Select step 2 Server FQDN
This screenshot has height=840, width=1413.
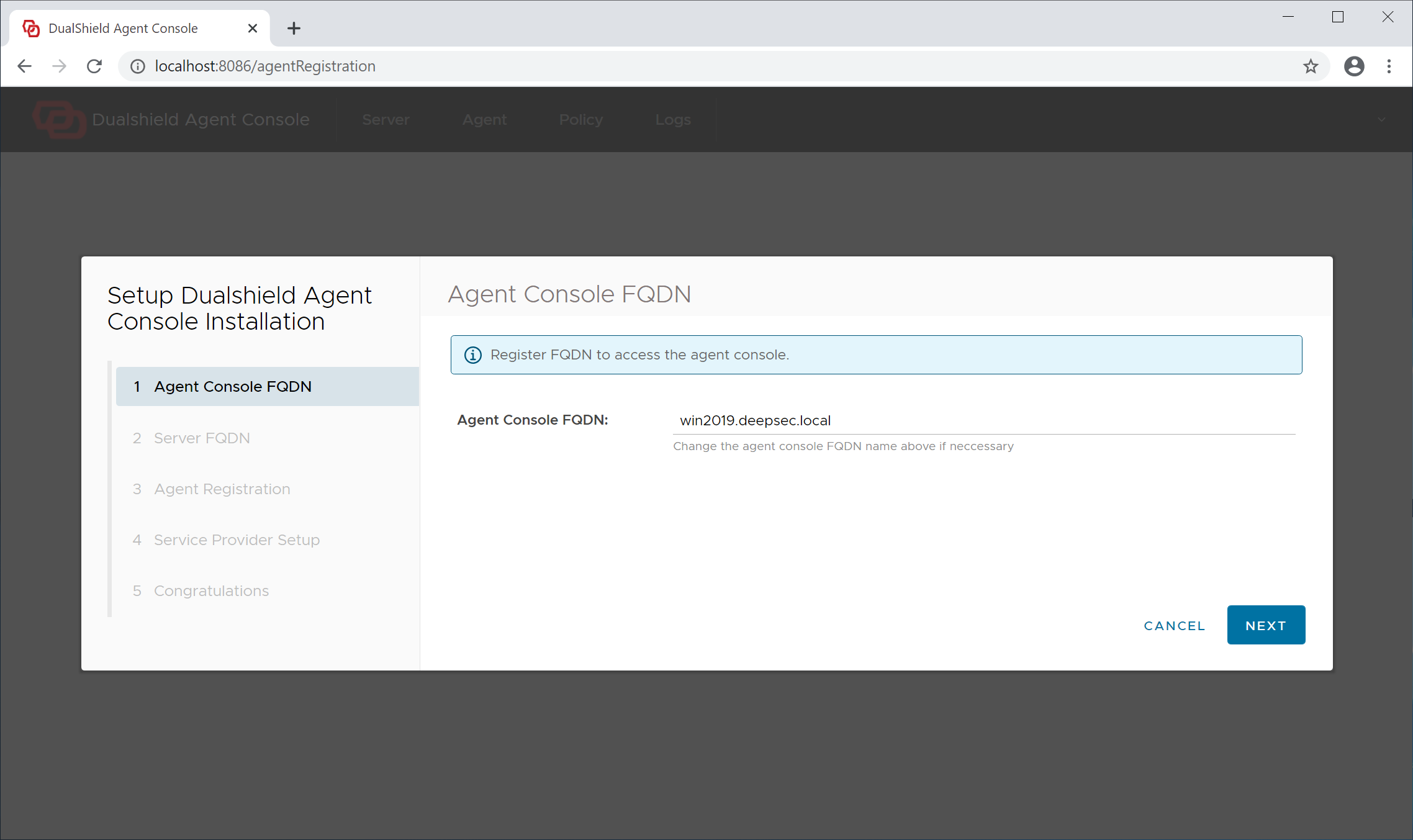tap(202, 438)
